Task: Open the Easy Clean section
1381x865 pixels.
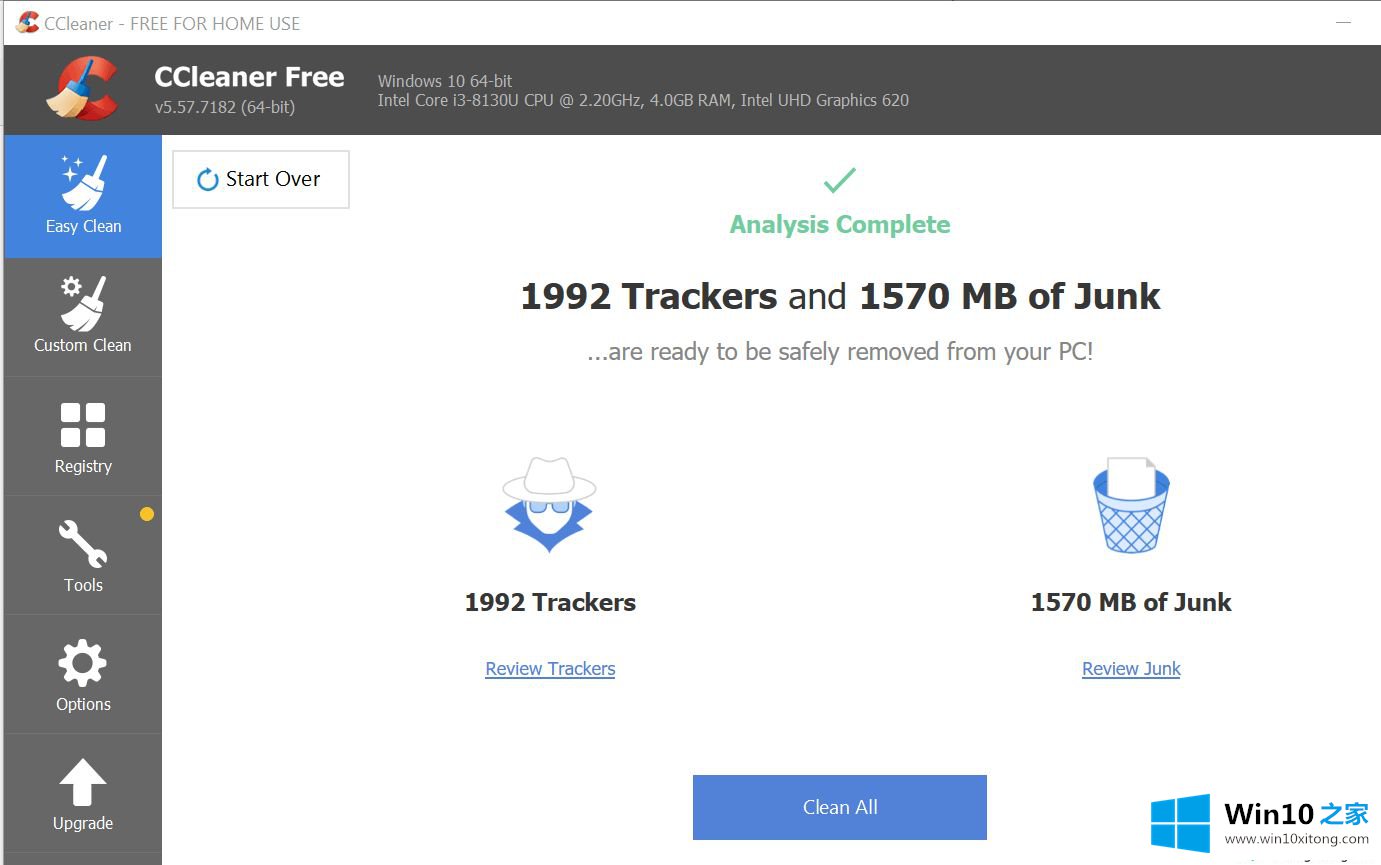Action: click(x=83, y=197)
